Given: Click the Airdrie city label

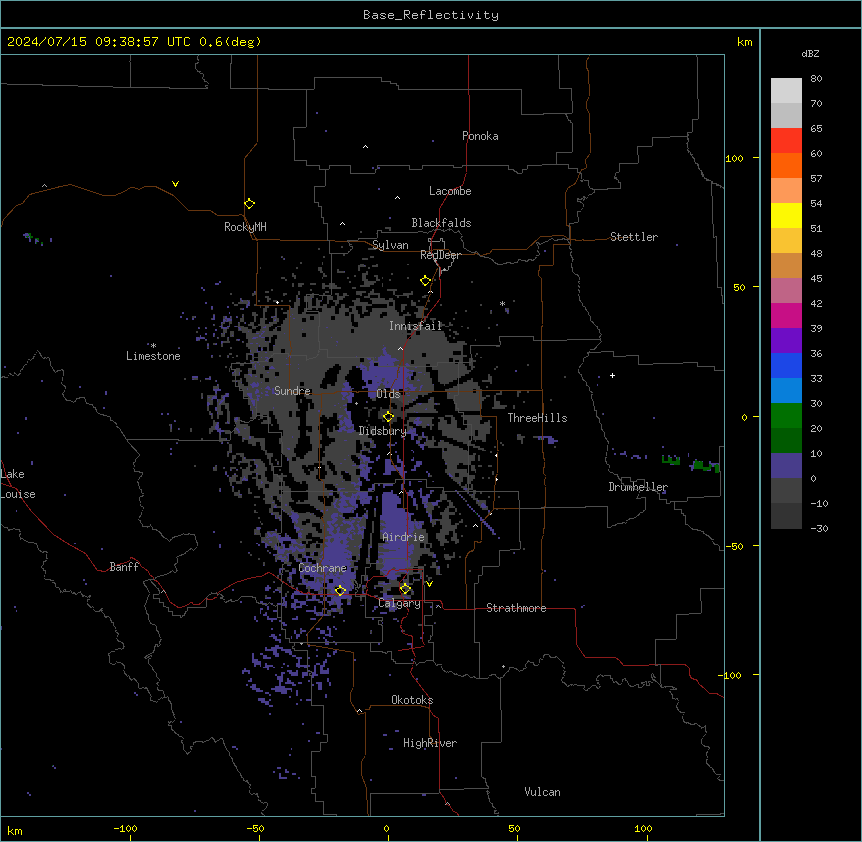Looking at the screenshot, I should (404, 537).
